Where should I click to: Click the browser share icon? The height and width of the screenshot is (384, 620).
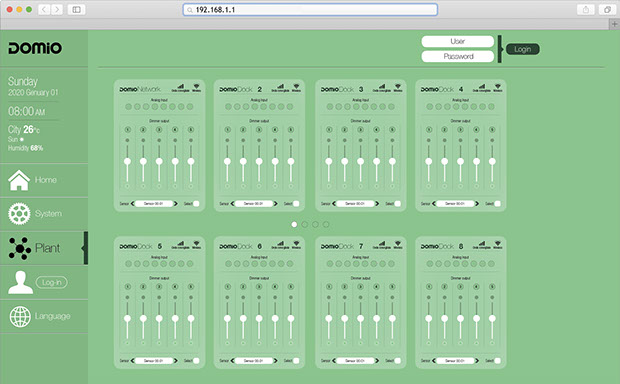pos(586,9)
